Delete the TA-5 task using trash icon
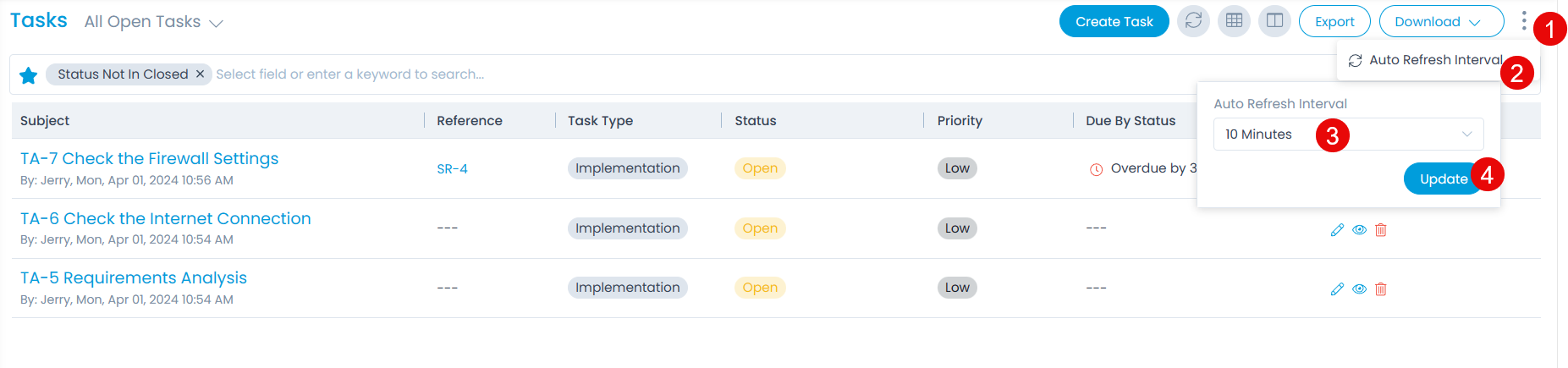Viewport: 1568px width, 368px height. pos(1381,289)
